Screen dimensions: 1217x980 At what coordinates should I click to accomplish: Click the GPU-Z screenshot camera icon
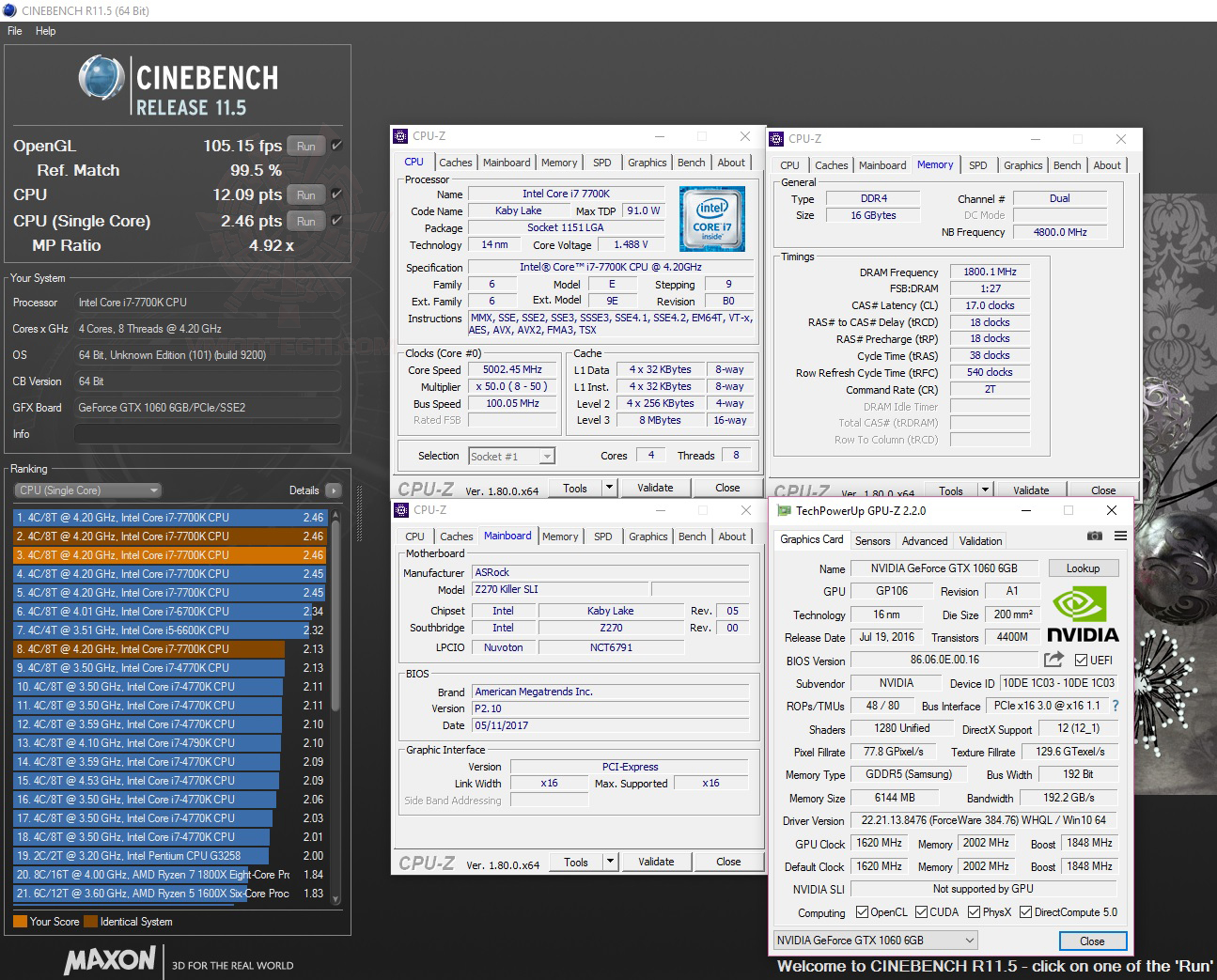coord(1094,536)
